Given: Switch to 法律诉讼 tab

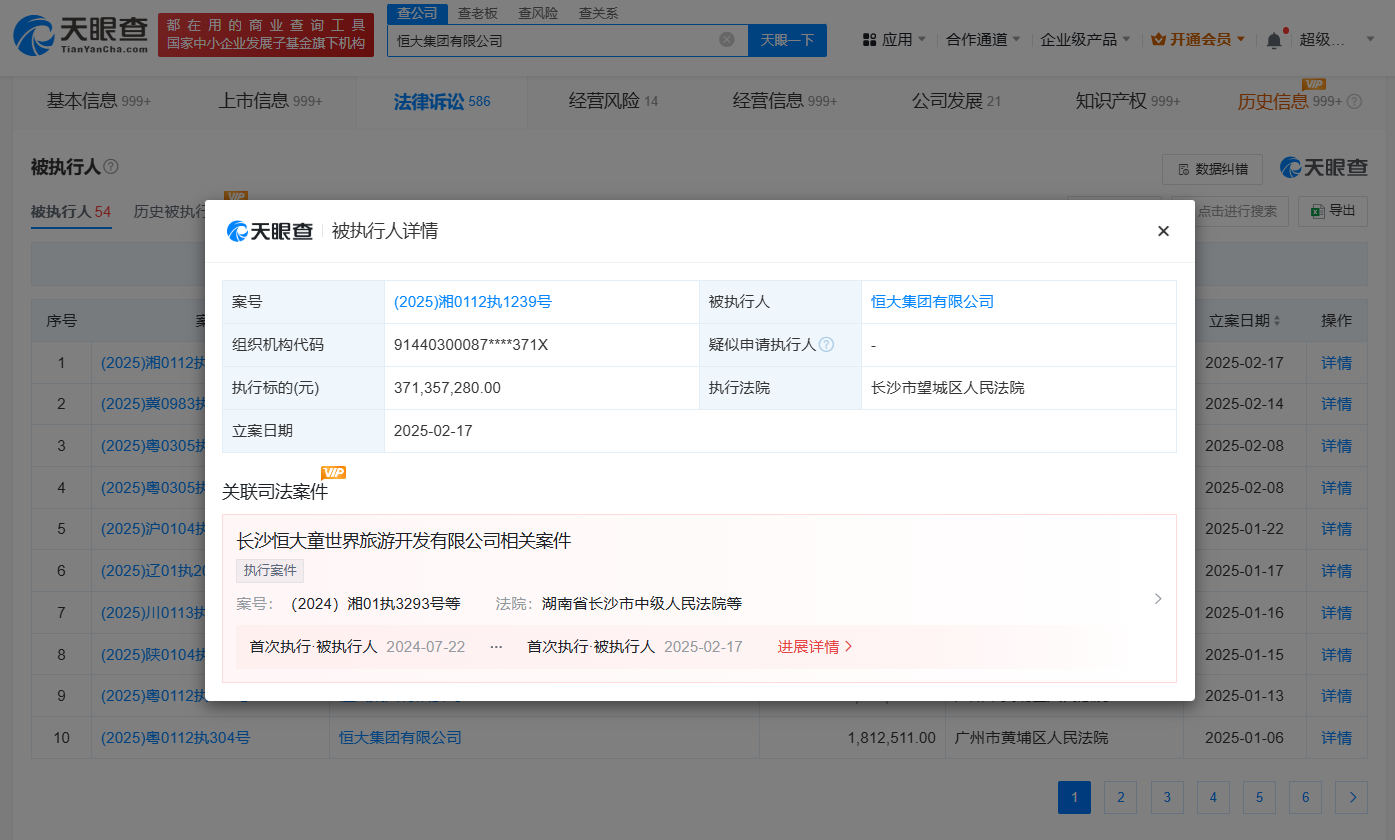Looking at the screenshot, I should coord(441,101).
